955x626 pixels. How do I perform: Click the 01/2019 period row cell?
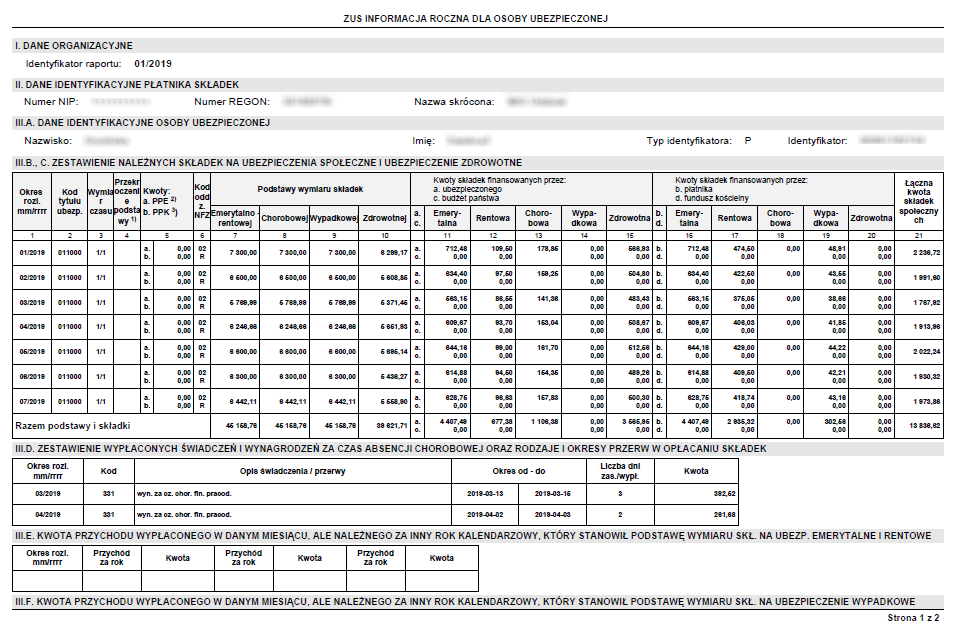[32, 253]
